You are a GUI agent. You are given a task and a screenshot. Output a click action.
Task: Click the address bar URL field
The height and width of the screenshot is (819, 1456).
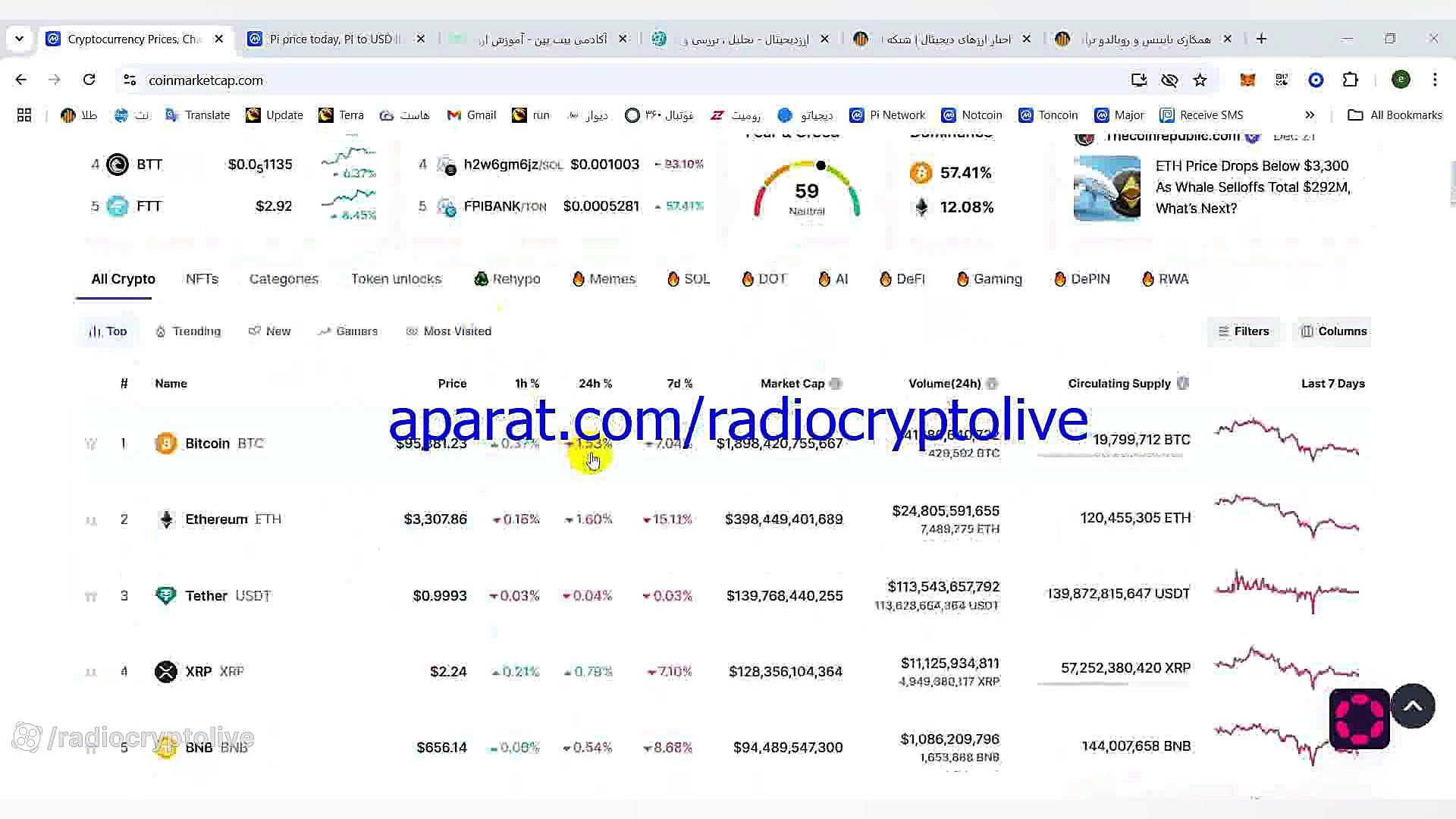click(x=629, y=80)
